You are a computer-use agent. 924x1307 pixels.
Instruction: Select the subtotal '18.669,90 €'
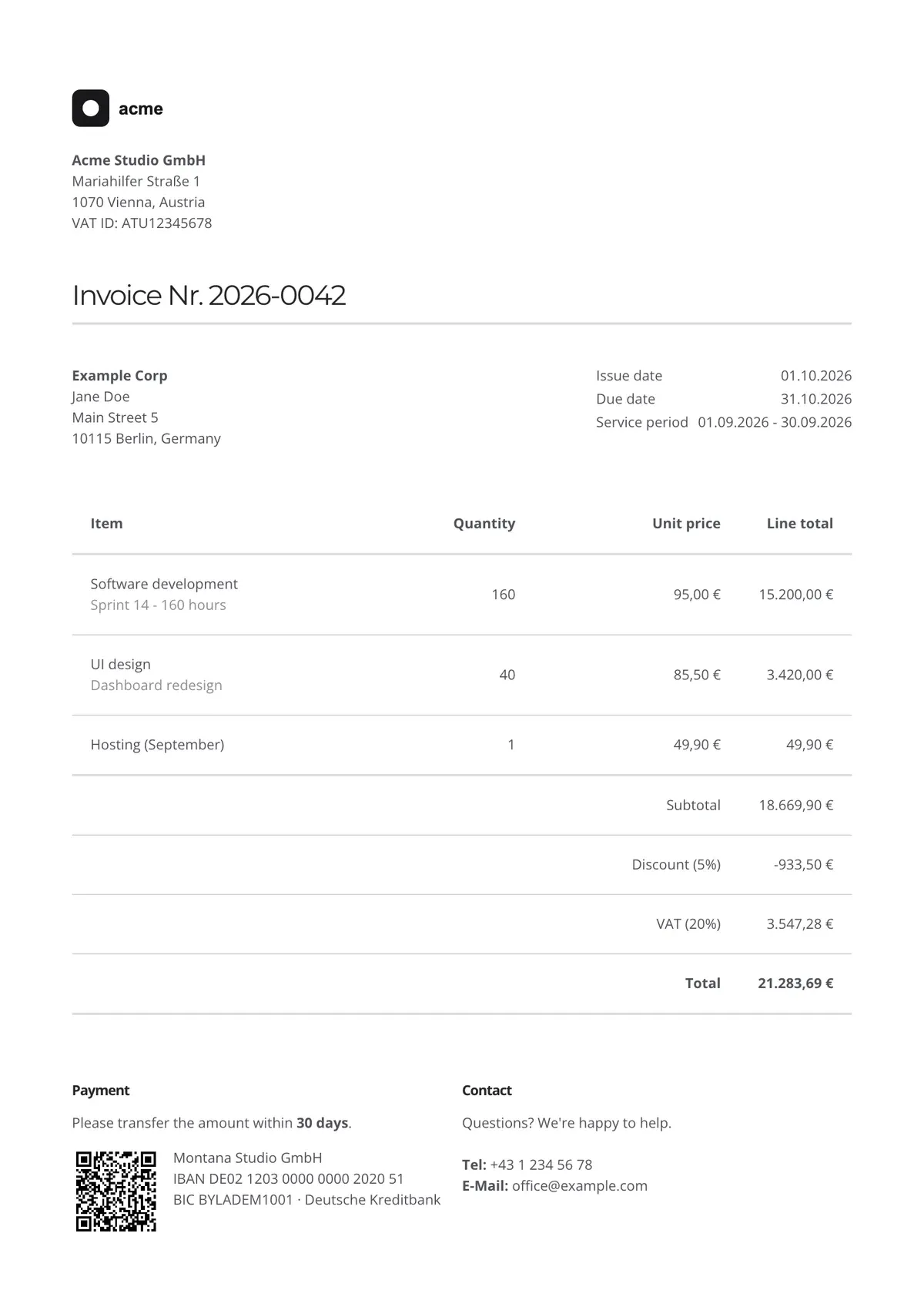796,805
